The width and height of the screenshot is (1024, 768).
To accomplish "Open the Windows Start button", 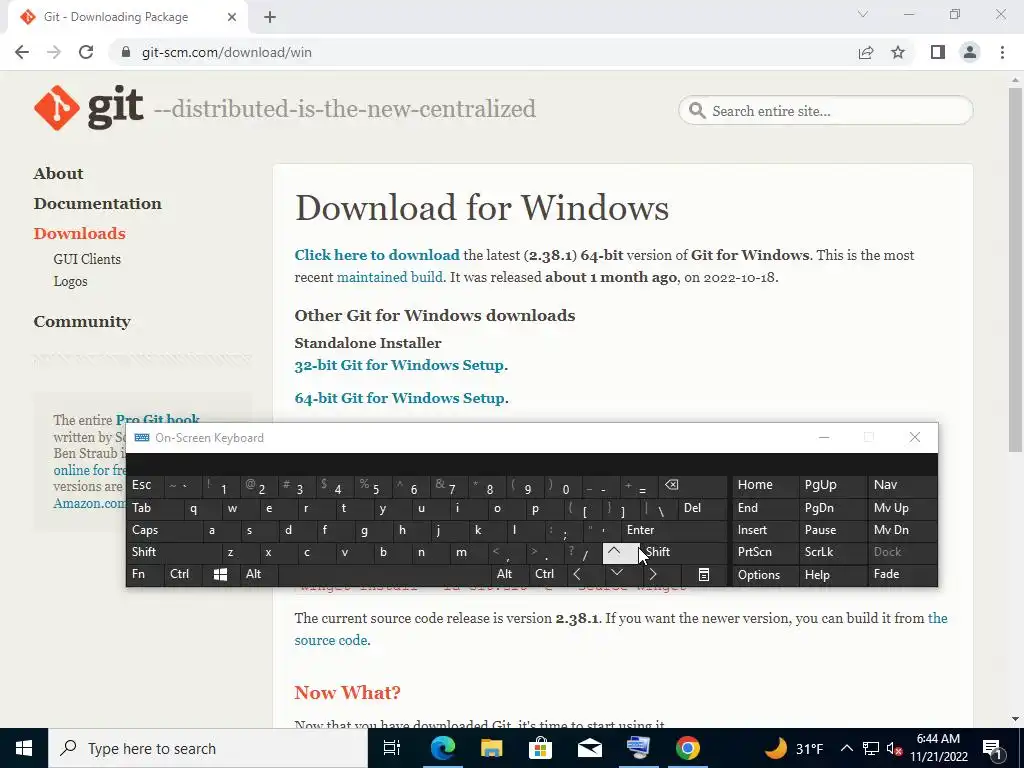I will (x=24, y=748).
